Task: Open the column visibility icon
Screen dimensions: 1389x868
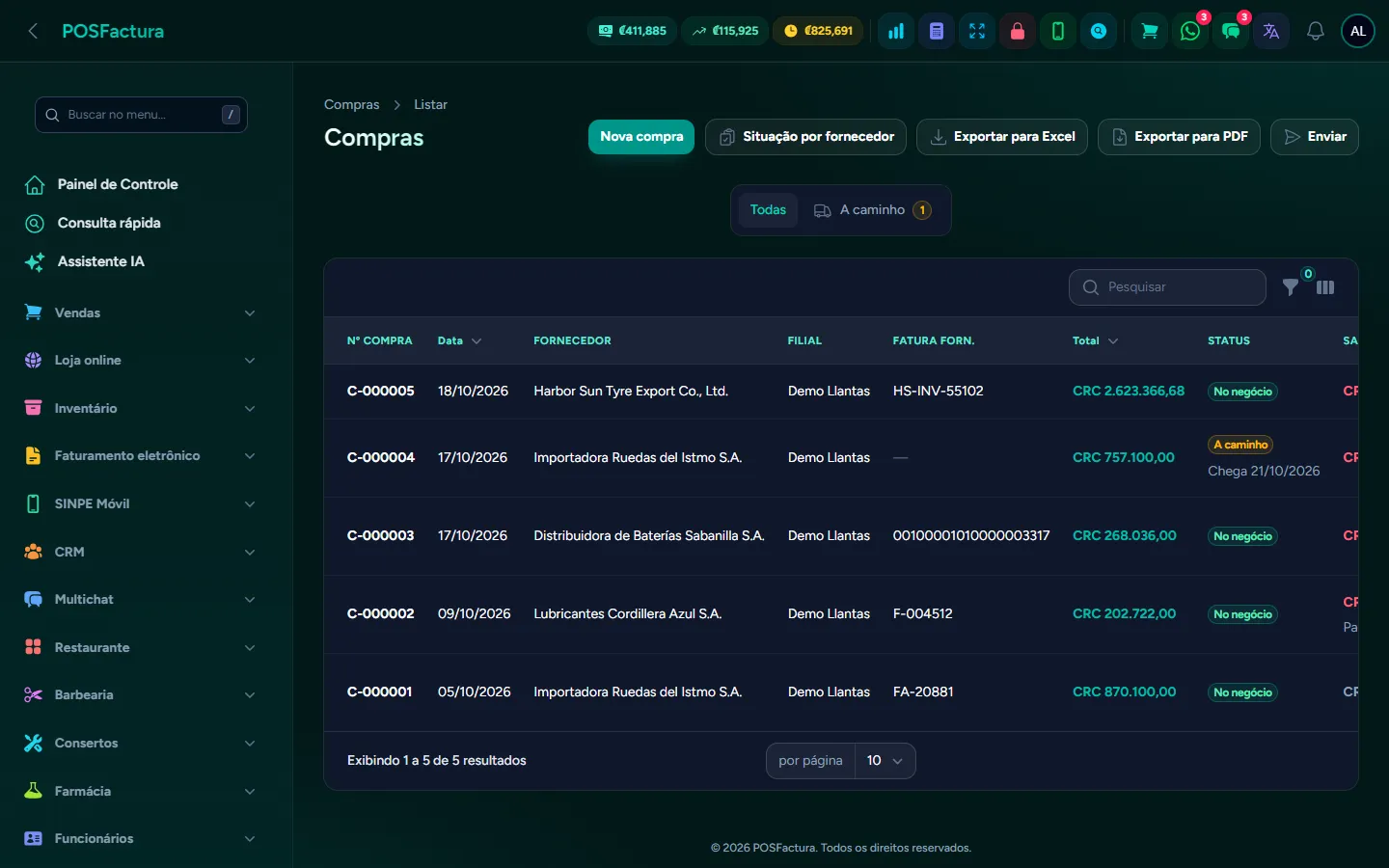Action: click(1325, 287)
